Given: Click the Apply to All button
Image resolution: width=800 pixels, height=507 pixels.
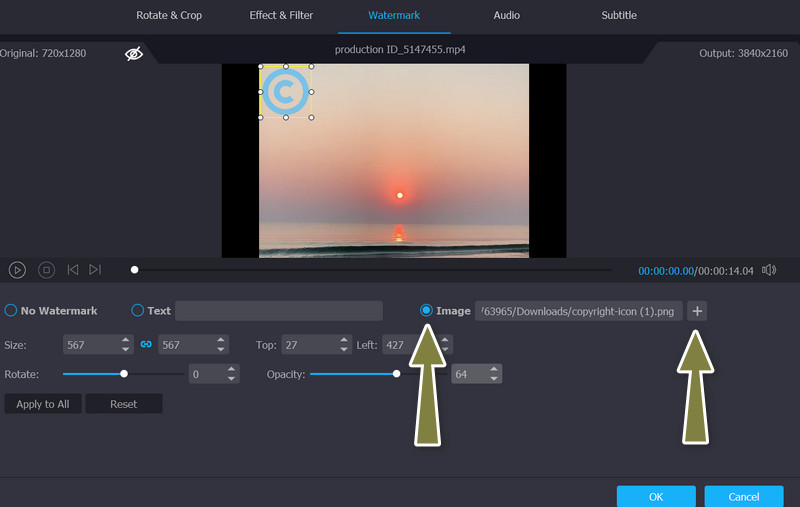Looking at the screenshot, I should [43, 404].
